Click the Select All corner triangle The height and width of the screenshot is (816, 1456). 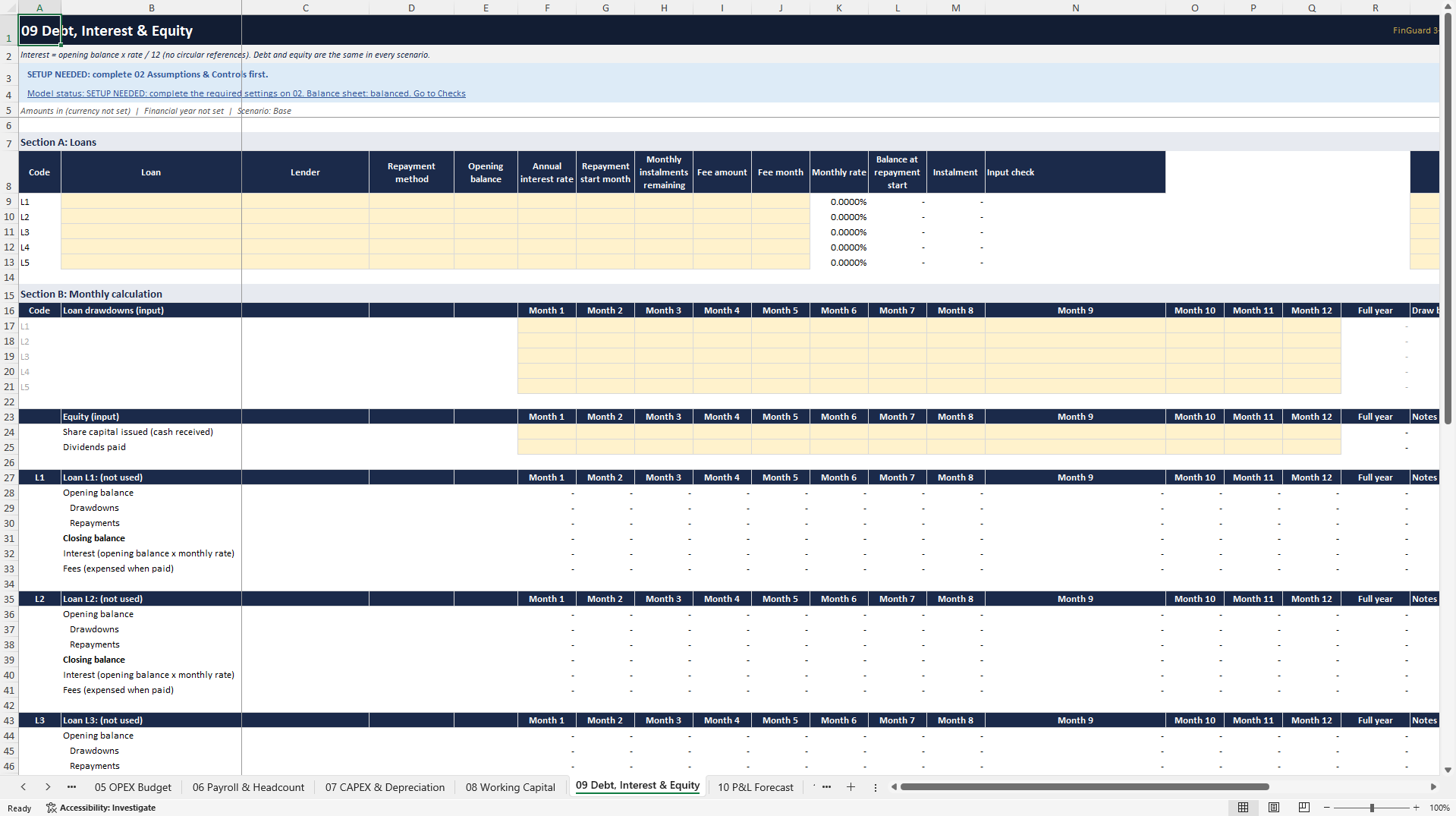tap(9, 8)
